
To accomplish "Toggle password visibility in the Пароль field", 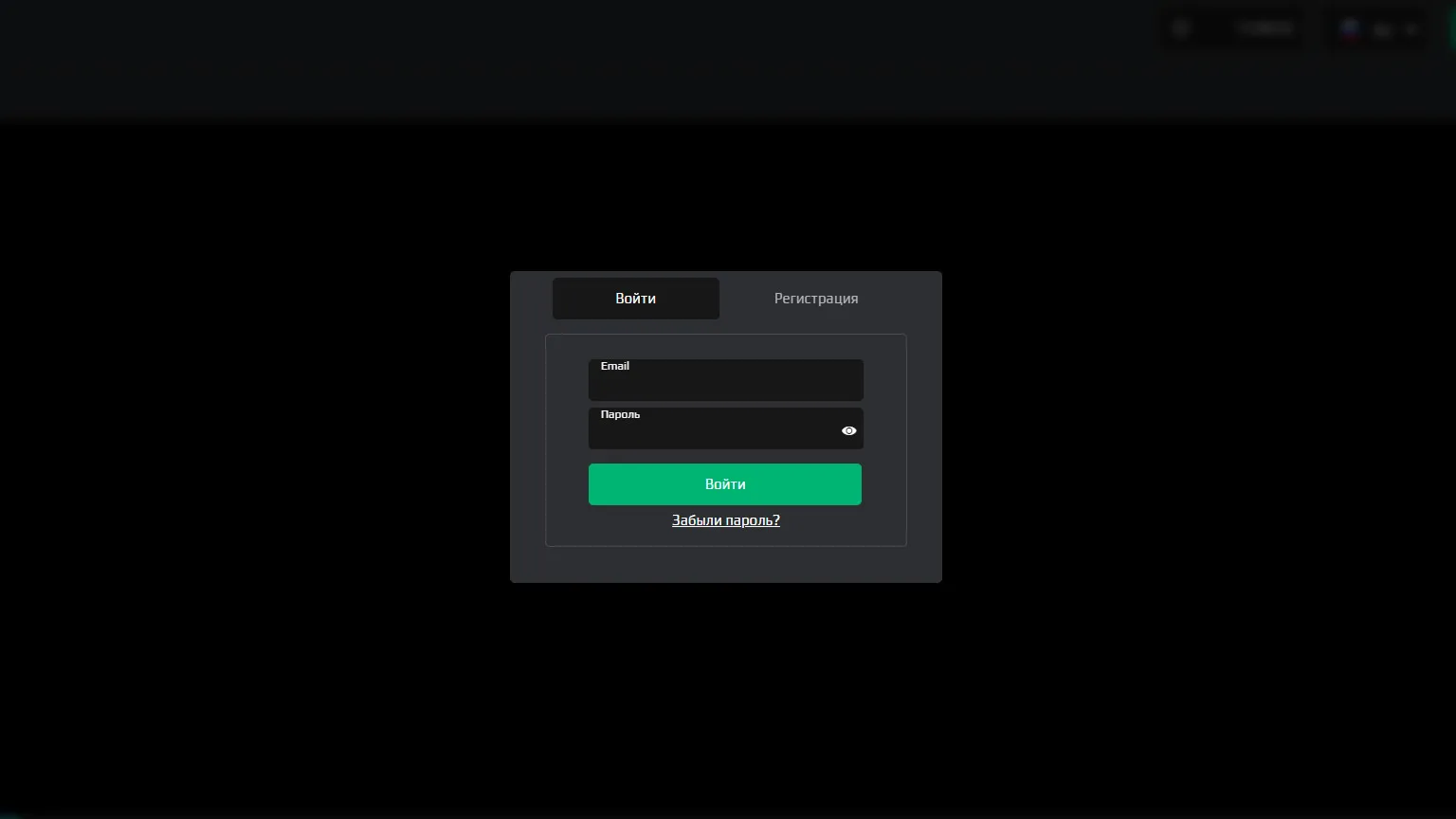I will [x=848, y=430].
